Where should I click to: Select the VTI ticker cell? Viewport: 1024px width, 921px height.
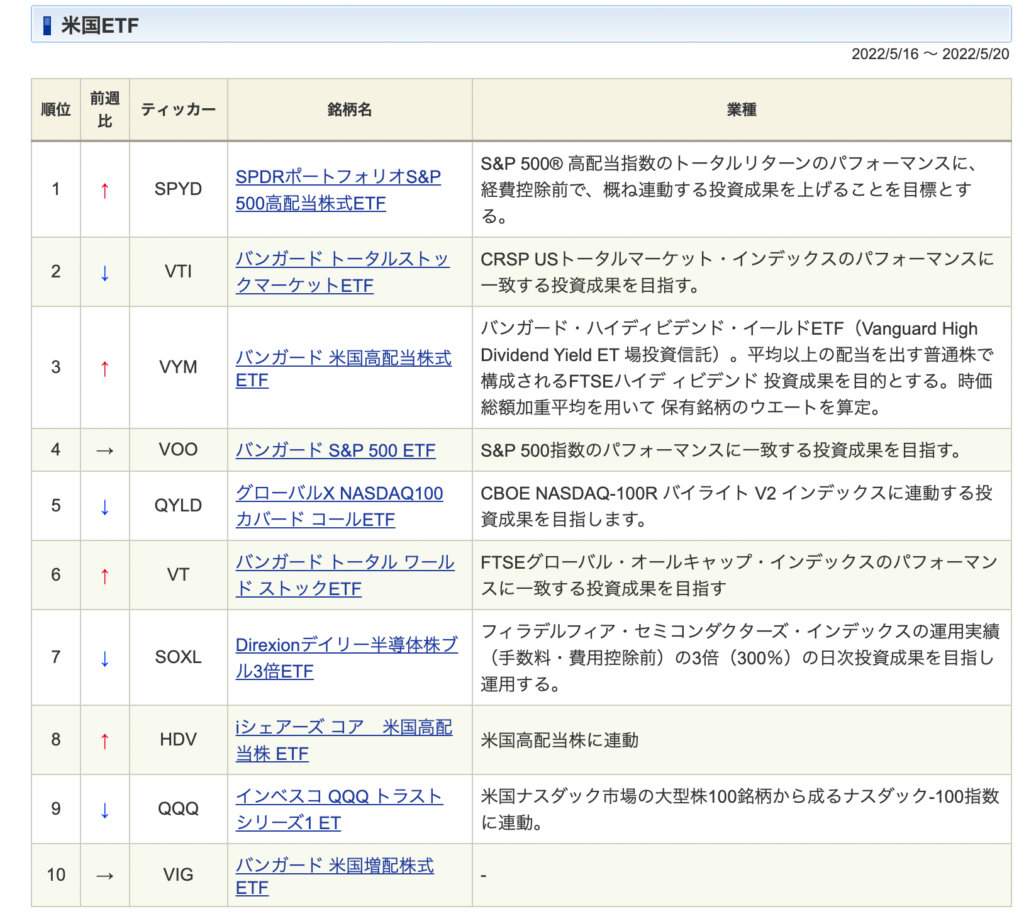(x=178, y=271)
